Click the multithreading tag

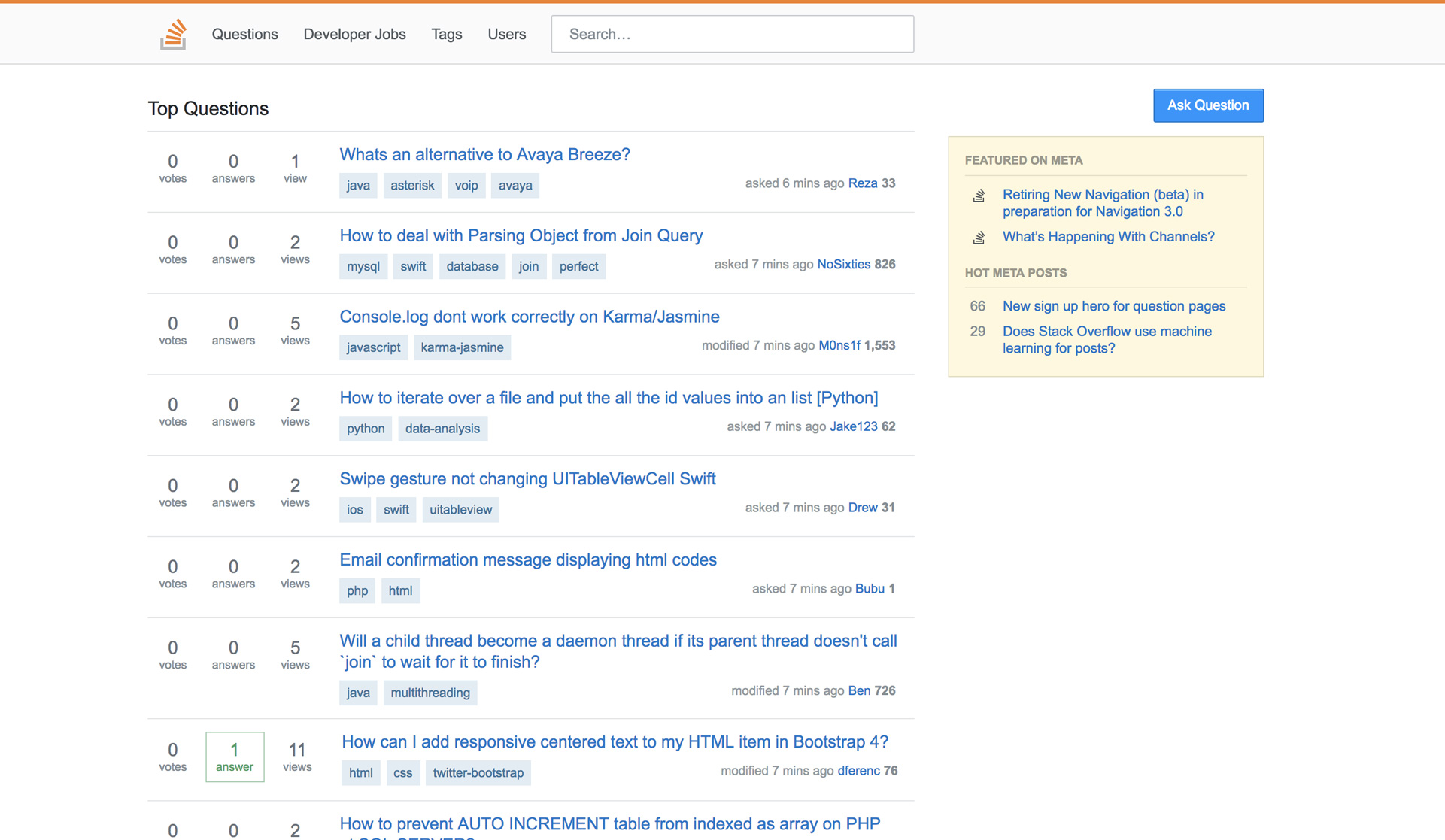tap(430, 693)
